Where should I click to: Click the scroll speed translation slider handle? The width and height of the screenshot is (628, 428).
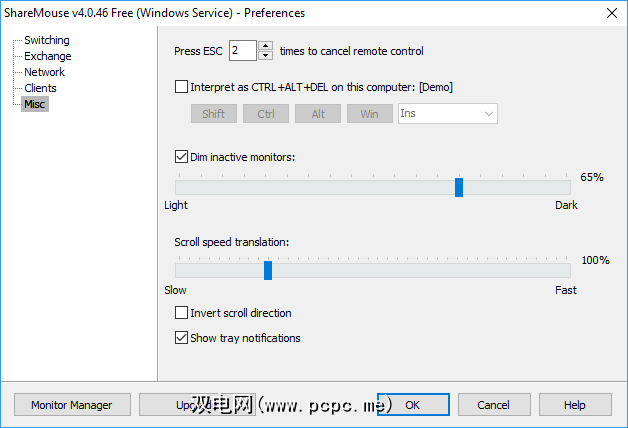pos(267,270)
